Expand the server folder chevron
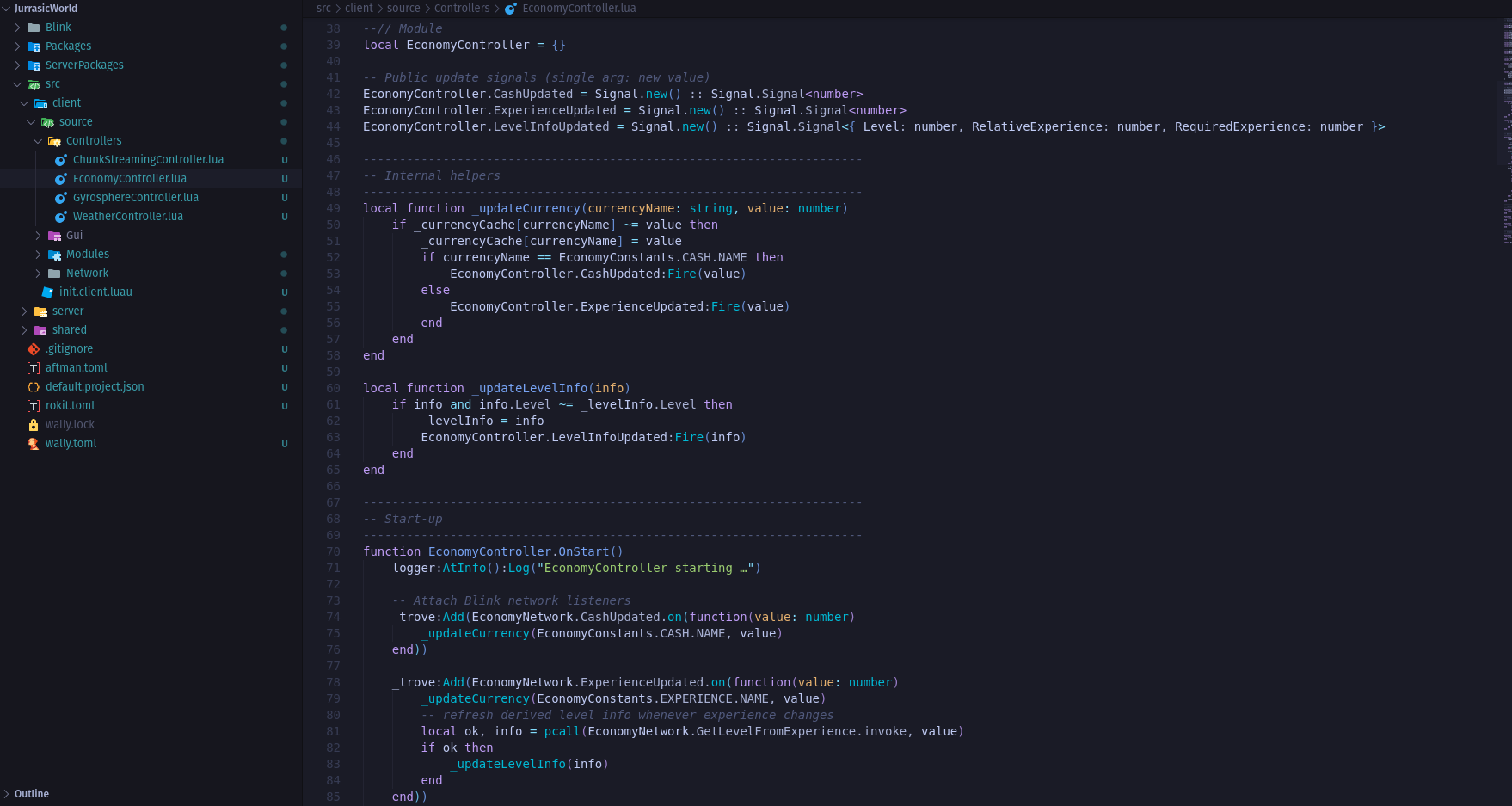 point(24,311)
